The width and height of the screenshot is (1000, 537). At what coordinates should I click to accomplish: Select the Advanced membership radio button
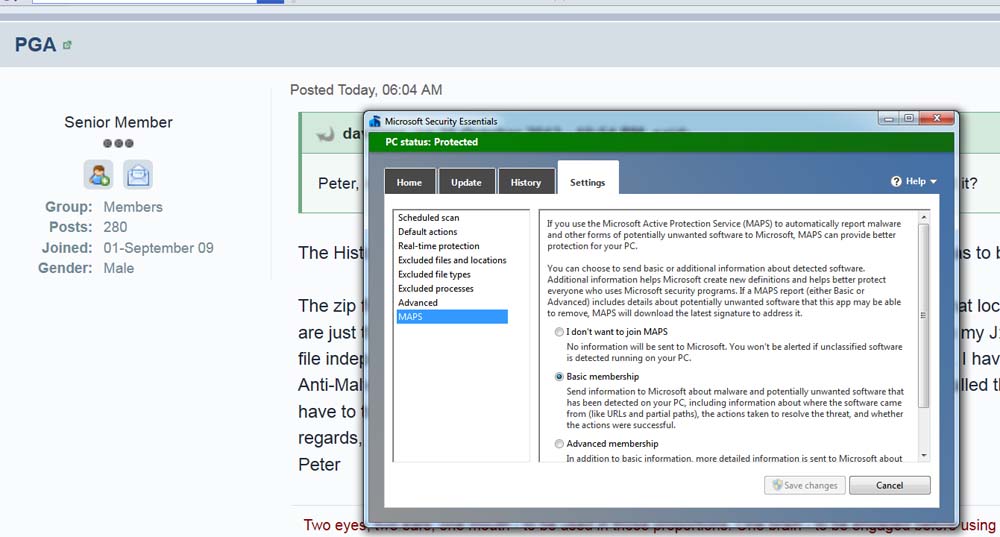click(x=558, y=443)
